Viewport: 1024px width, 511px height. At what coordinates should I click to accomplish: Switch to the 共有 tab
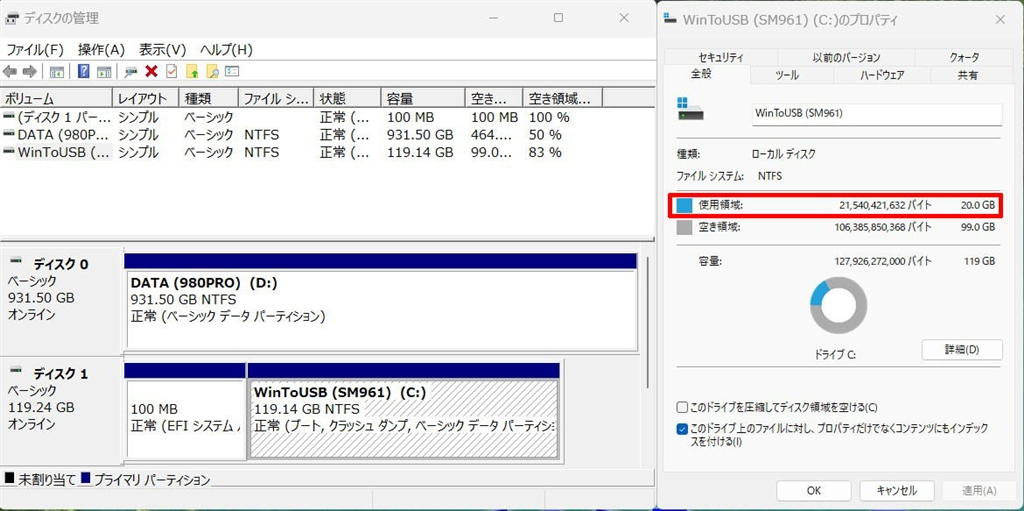968,75
